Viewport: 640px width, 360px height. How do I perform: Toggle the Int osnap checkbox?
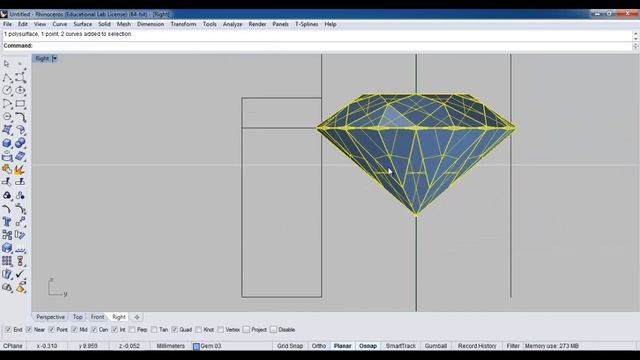pyautogui.click(x=115, y=329)
